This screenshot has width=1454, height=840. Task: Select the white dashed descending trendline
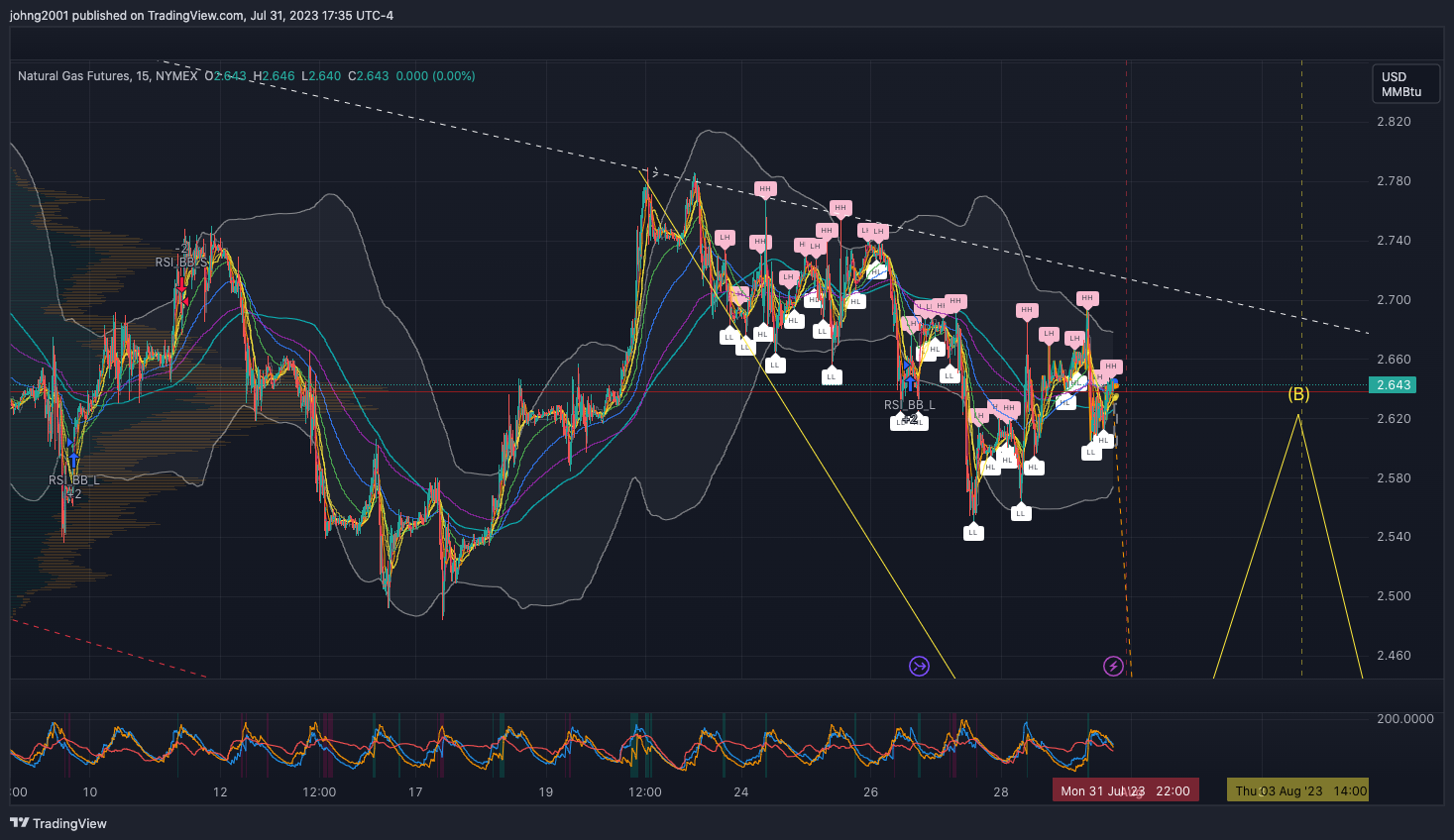tap(763, 197)
